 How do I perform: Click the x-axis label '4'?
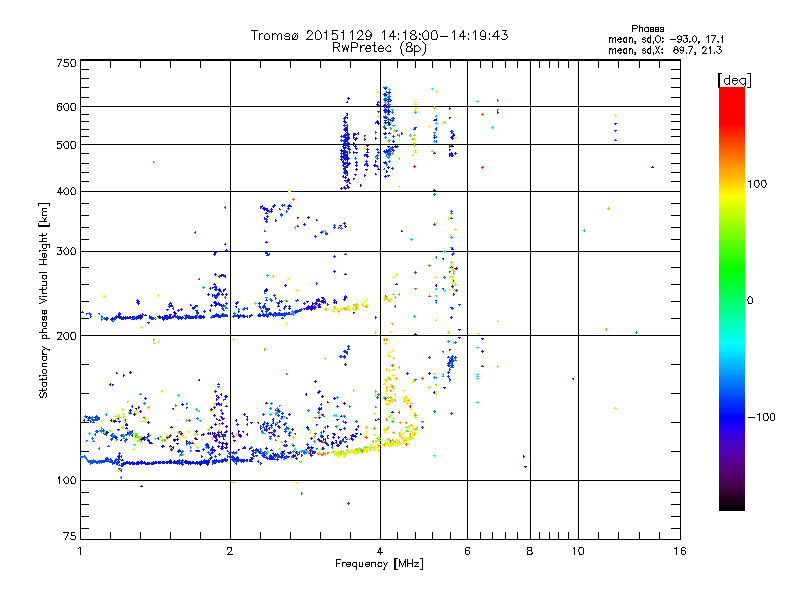(380, 551)
